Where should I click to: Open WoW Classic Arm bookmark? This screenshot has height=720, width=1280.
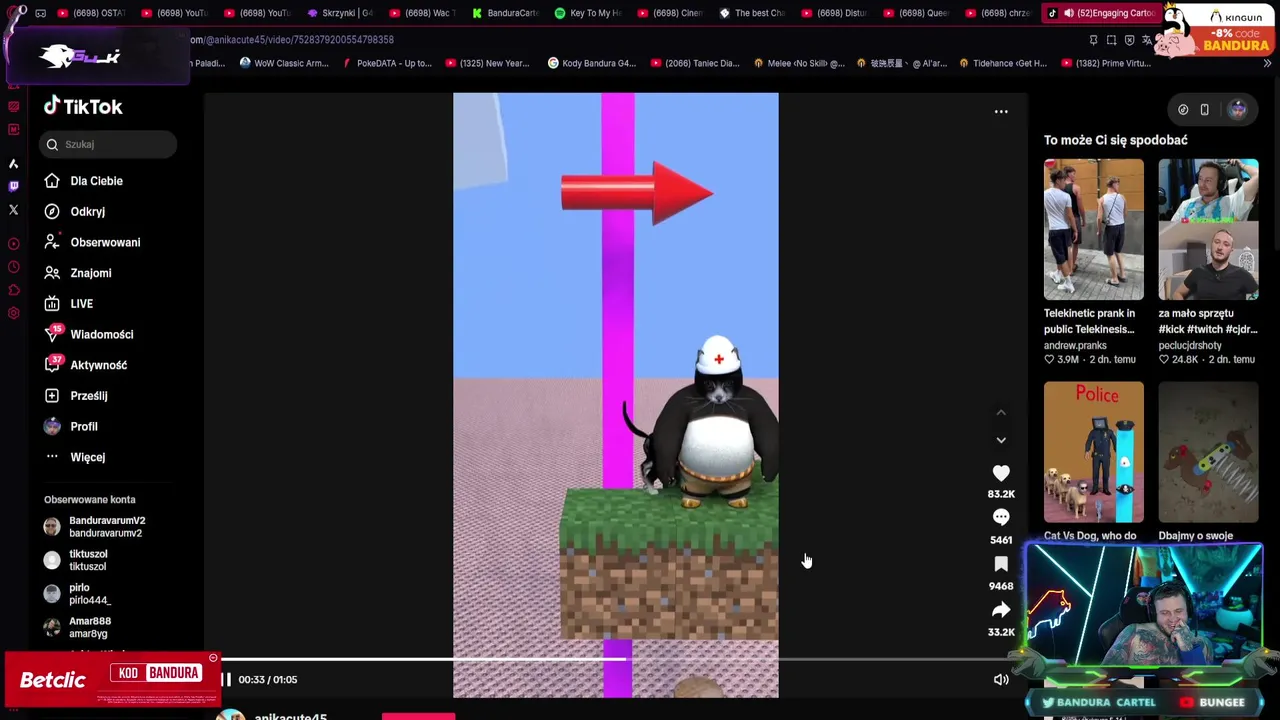(284, 63)
